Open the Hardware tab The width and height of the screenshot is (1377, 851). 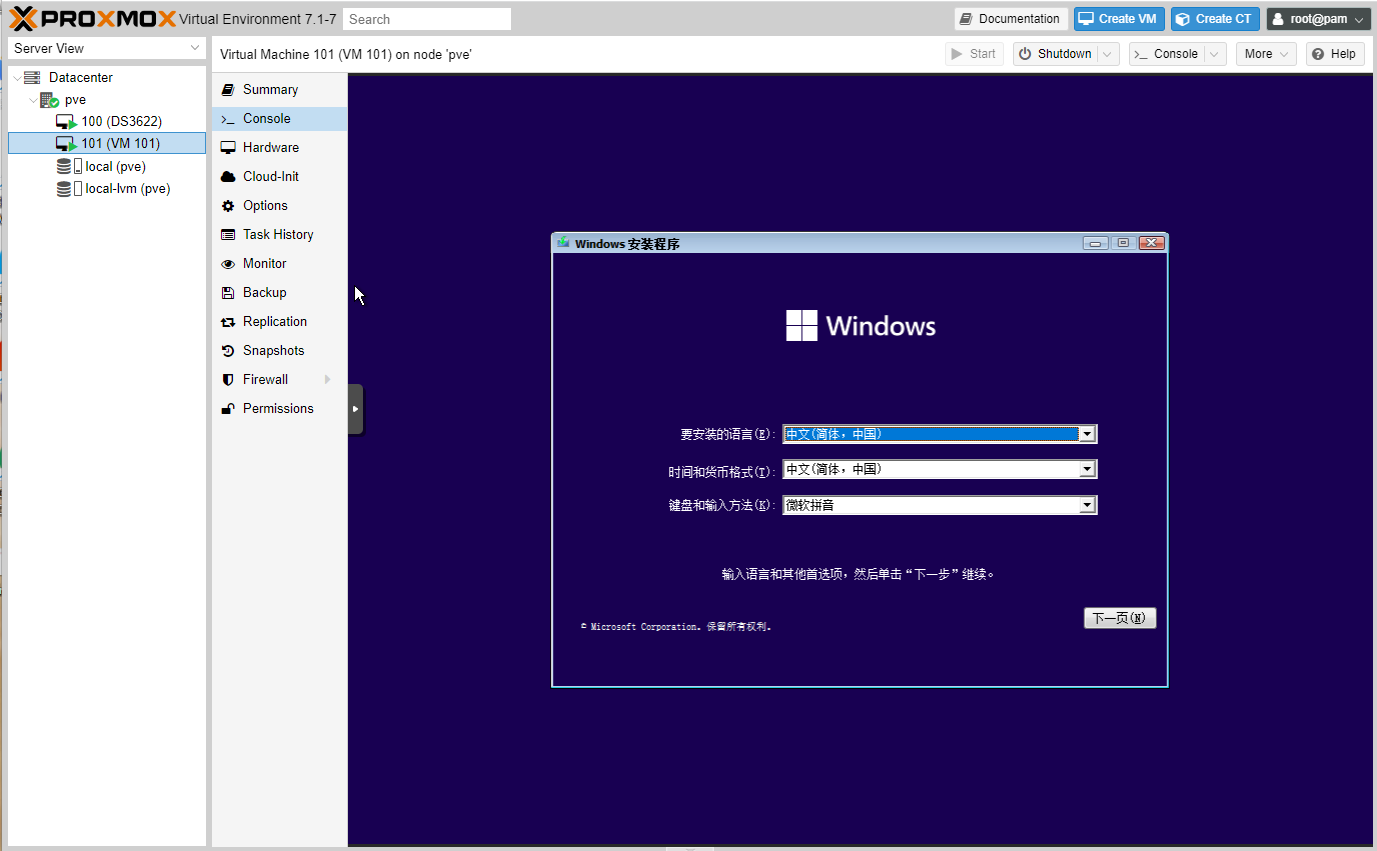[x=280, y=147]
